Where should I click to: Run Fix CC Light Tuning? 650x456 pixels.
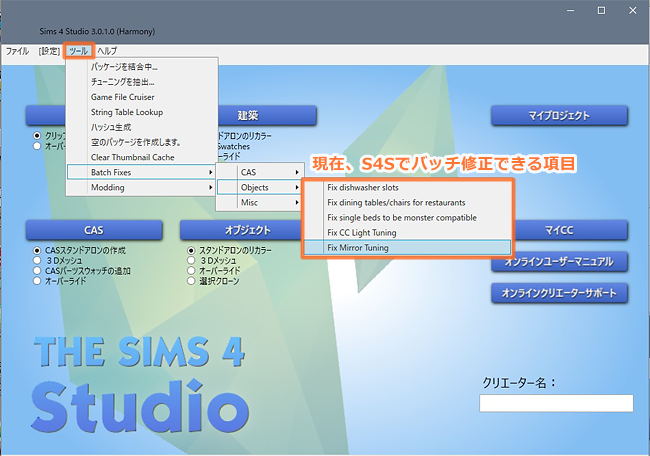(x=407, y=233)
